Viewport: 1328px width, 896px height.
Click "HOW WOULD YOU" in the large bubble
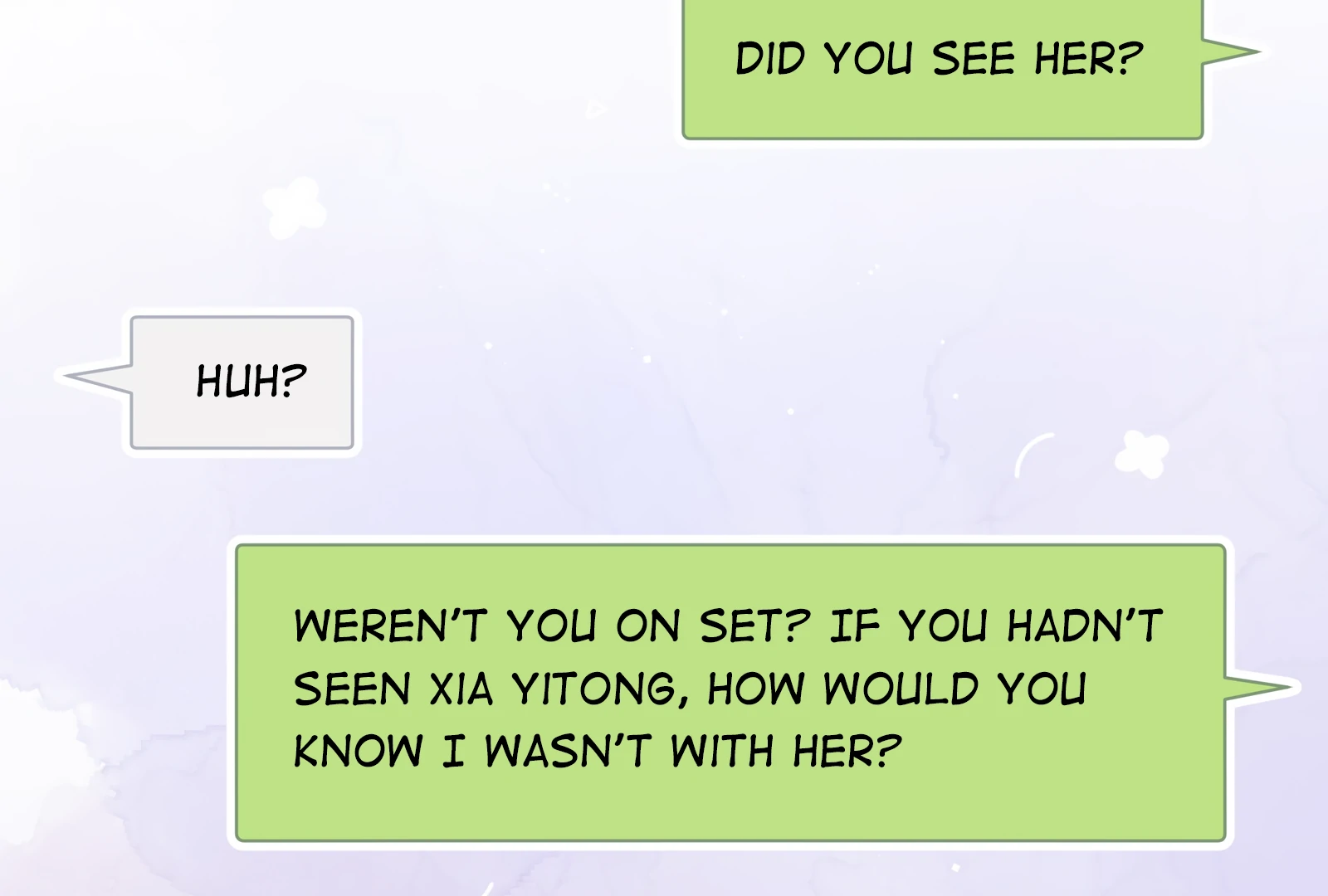(896, 689)
